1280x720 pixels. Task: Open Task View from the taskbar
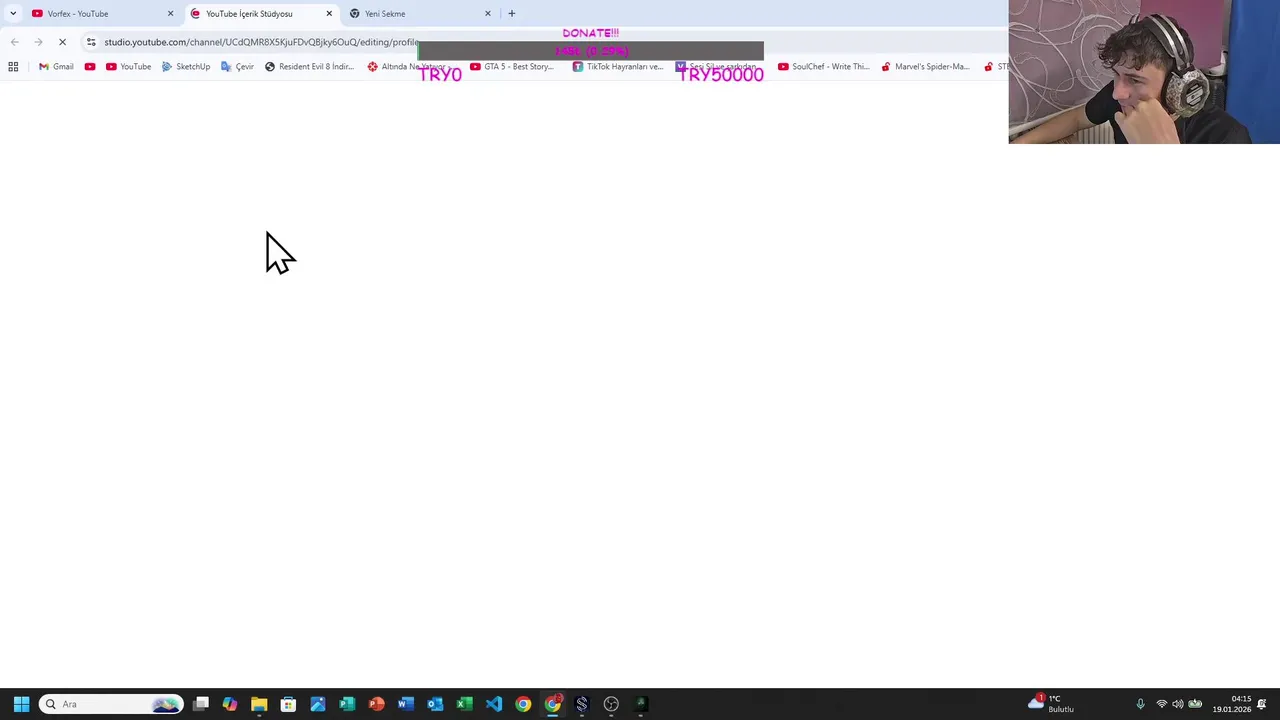[201, 704]
